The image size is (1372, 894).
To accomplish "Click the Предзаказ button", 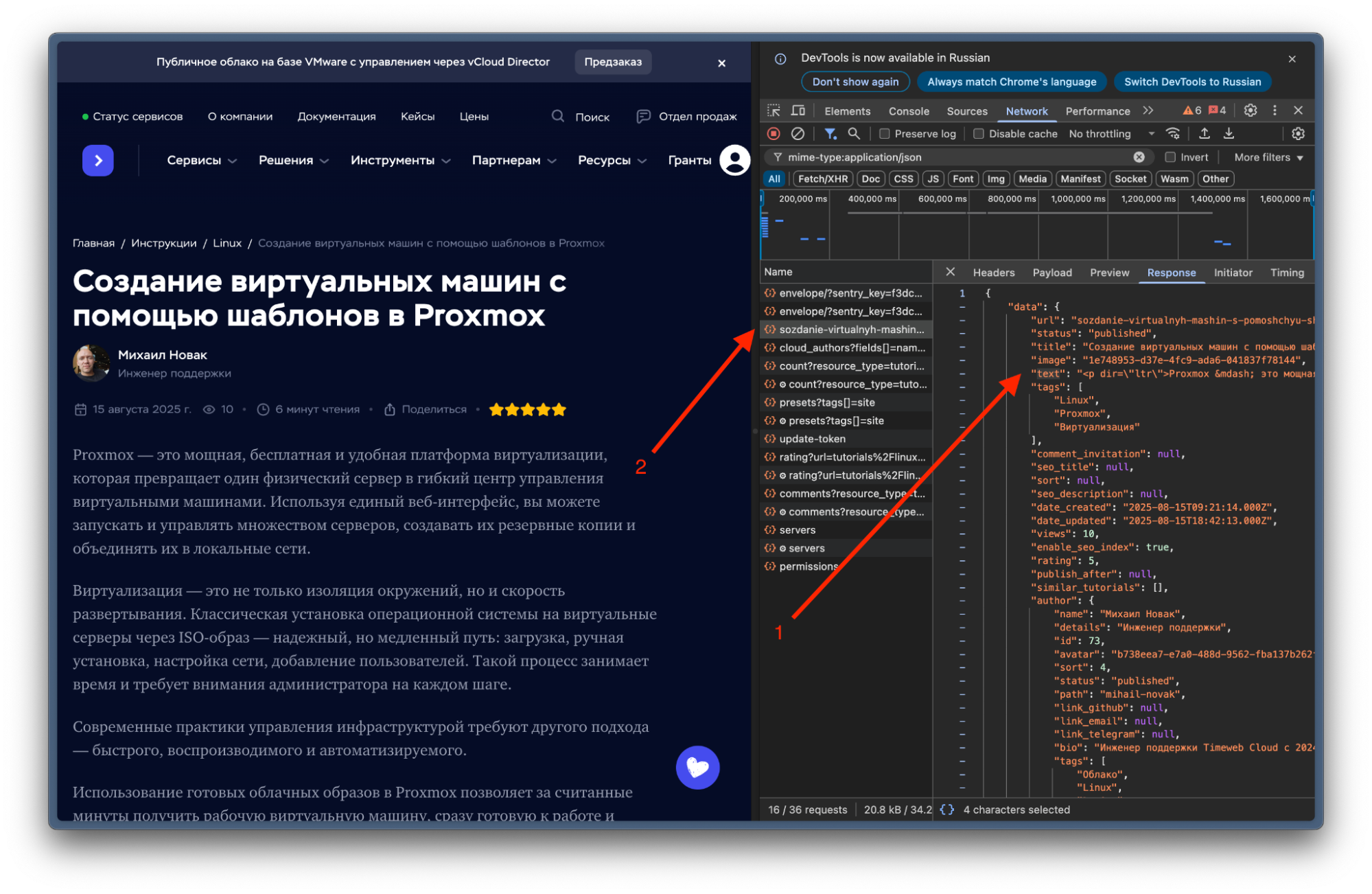I will coord(613,62).
